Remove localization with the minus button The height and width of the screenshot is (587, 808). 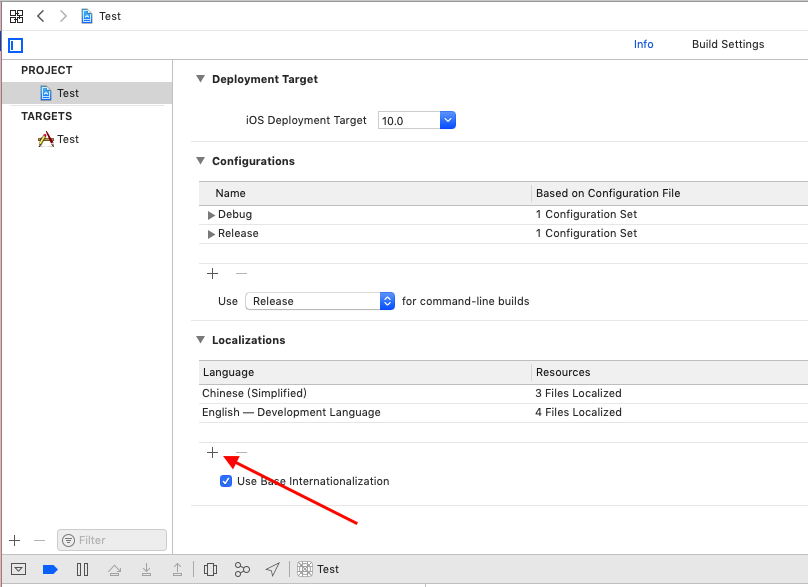tap(241, 452)
